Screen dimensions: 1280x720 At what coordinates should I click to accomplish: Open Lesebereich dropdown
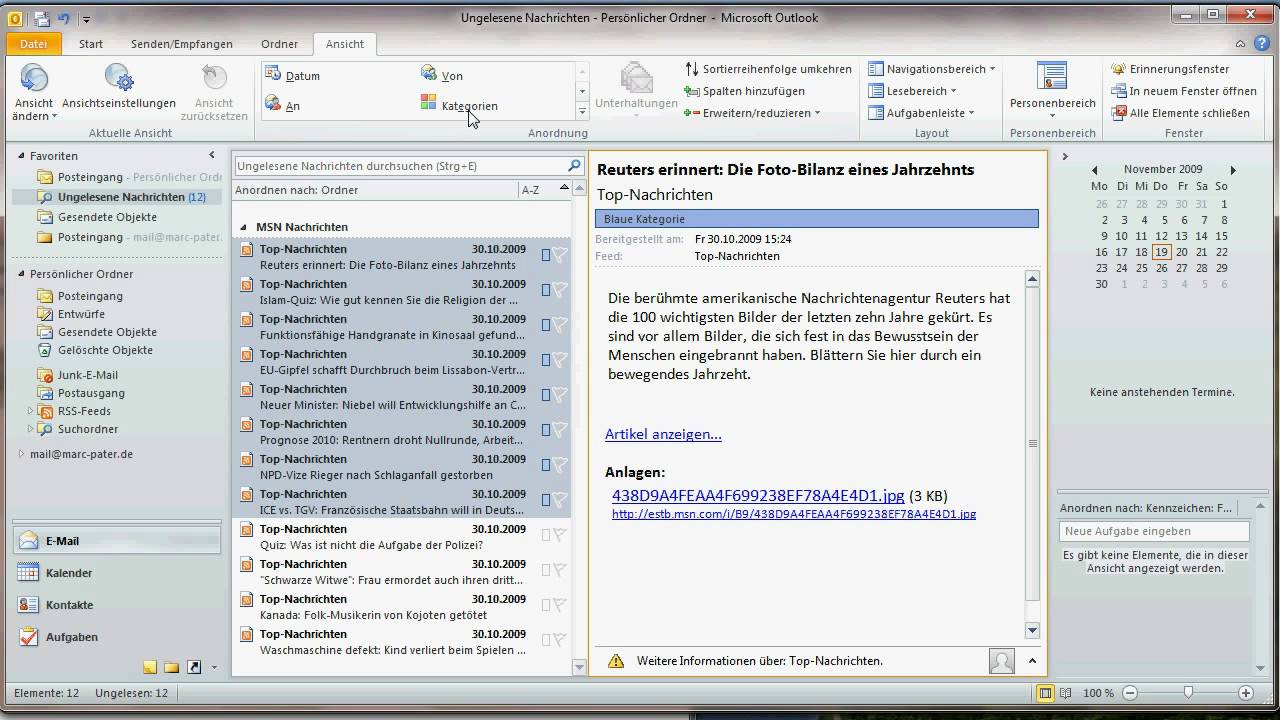915,91
